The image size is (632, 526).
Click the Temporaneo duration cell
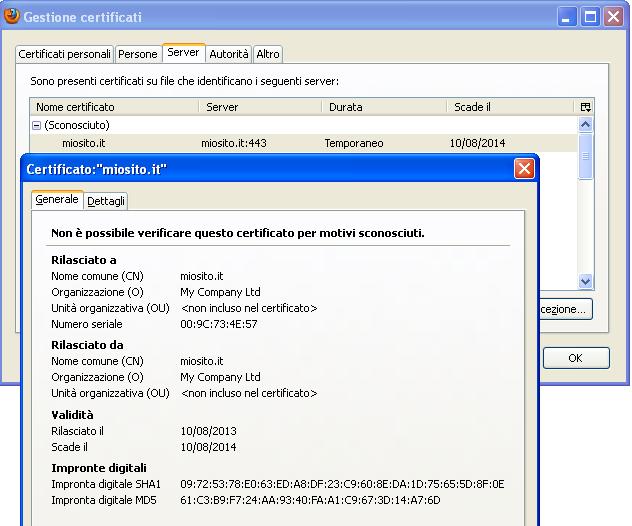point(354,143)
